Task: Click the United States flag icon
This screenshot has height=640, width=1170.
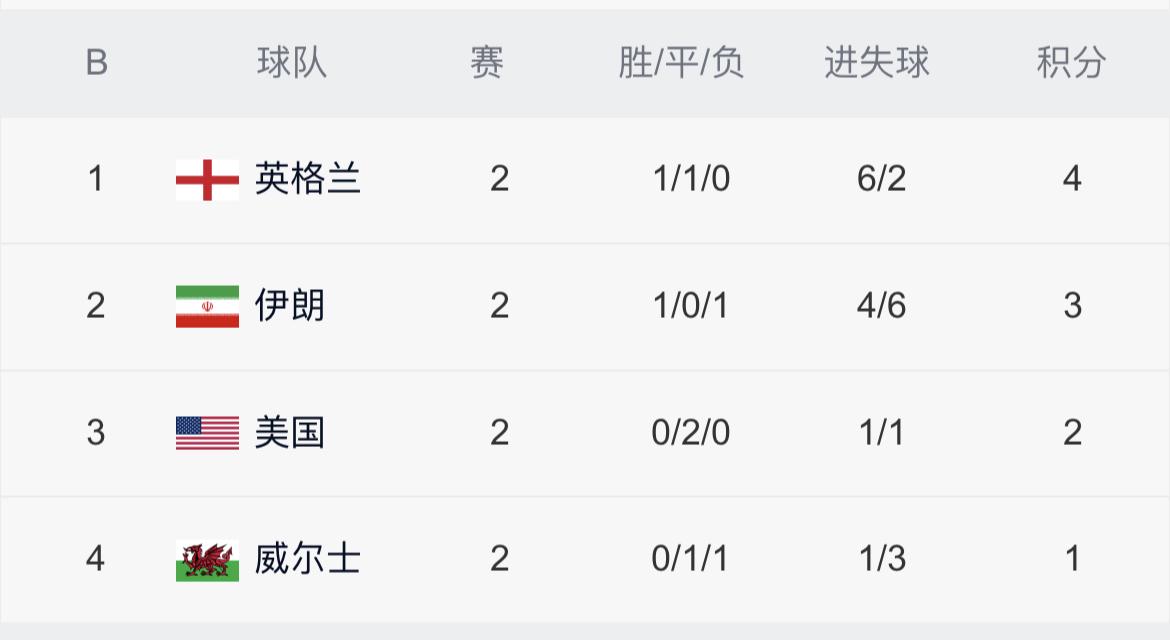Action: 207,433
